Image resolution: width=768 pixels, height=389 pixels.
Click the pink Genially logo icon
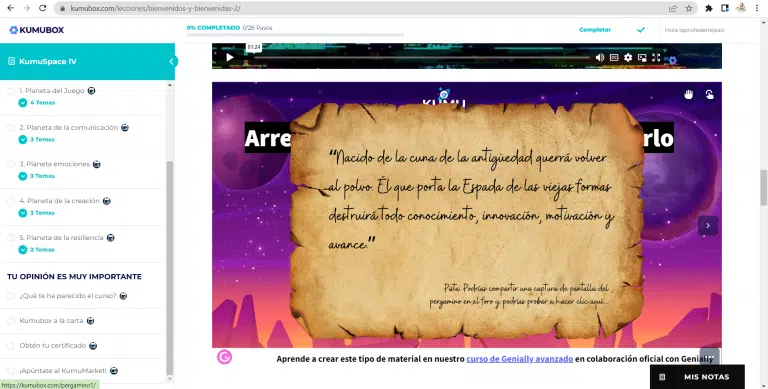(x=224, y=357)
